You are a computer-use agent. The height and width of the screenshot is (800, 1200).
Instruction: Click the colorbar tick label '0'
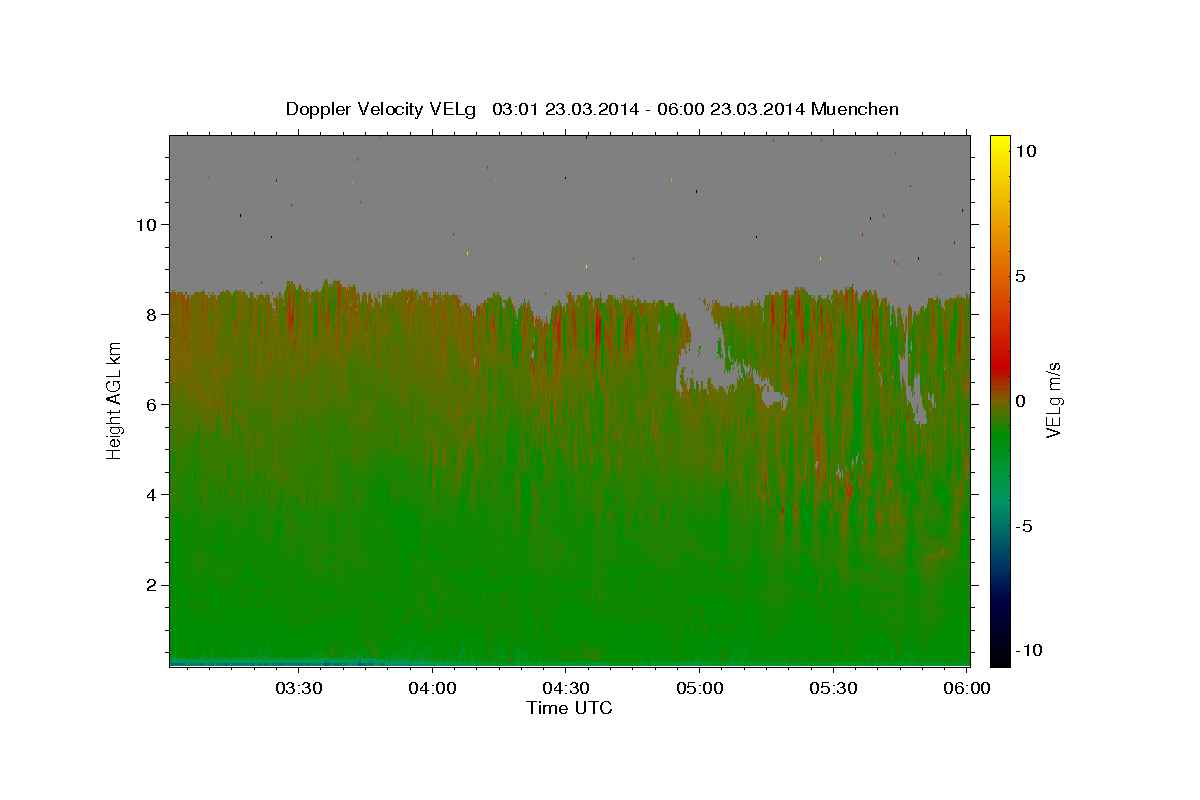point(1023,401)
